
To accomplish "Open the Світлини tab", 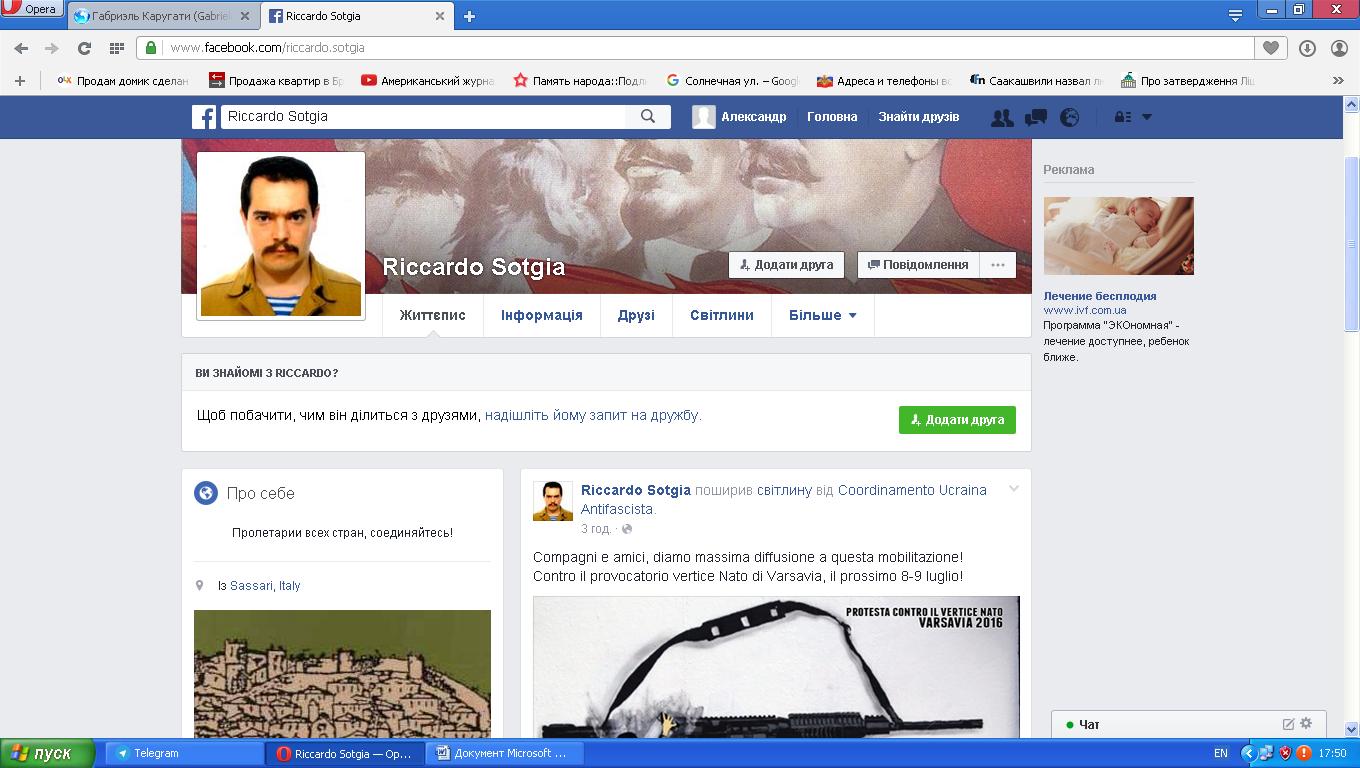I will click(721, 315).
